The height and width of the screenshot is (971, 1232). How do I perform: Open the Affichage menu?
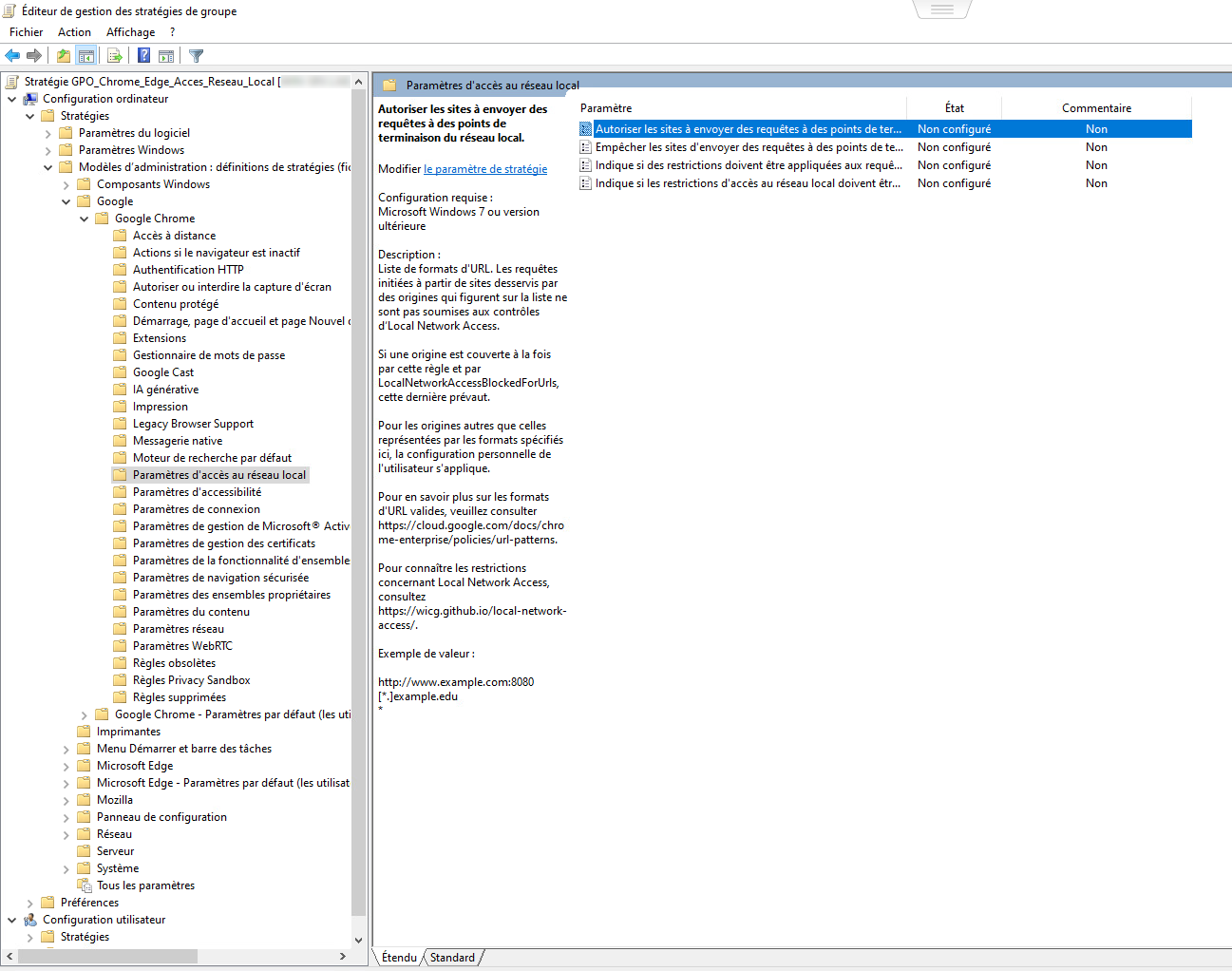130,32
